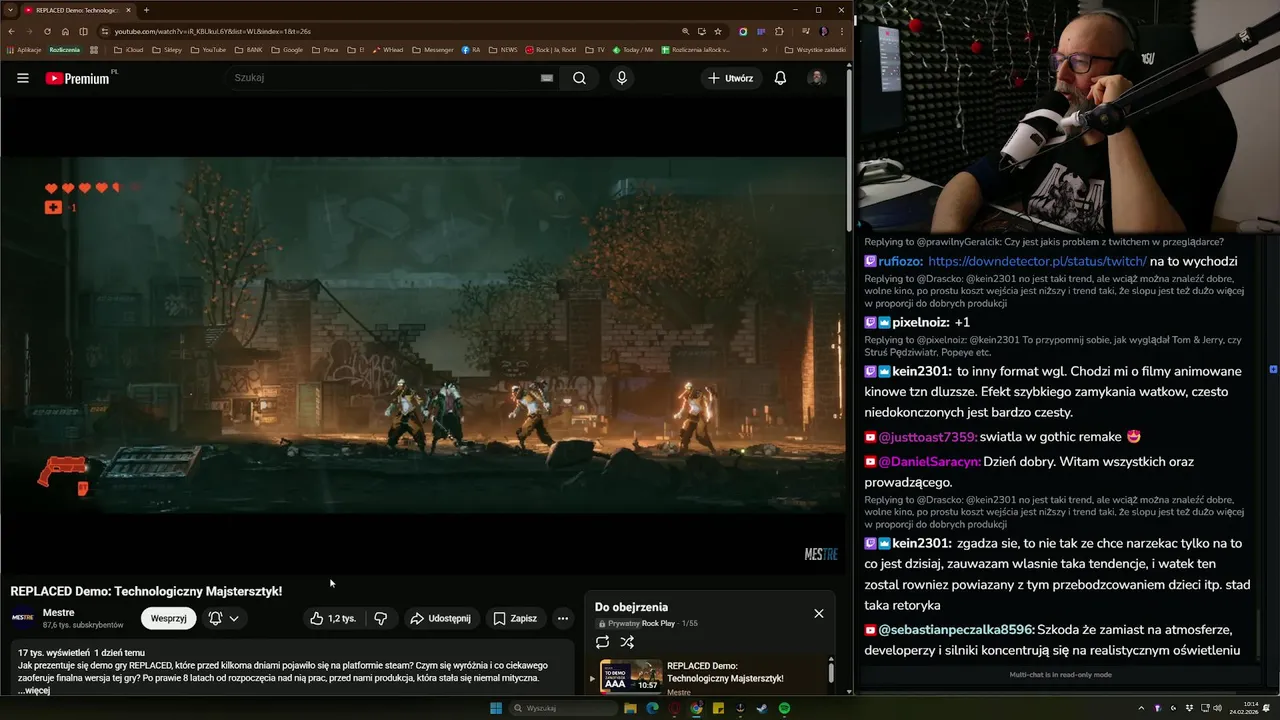The image size is (1280, 720).
Task: Open the Rock i Ja, Rock! bookmark
Action: pyautogui.click(x=550, y=49)
